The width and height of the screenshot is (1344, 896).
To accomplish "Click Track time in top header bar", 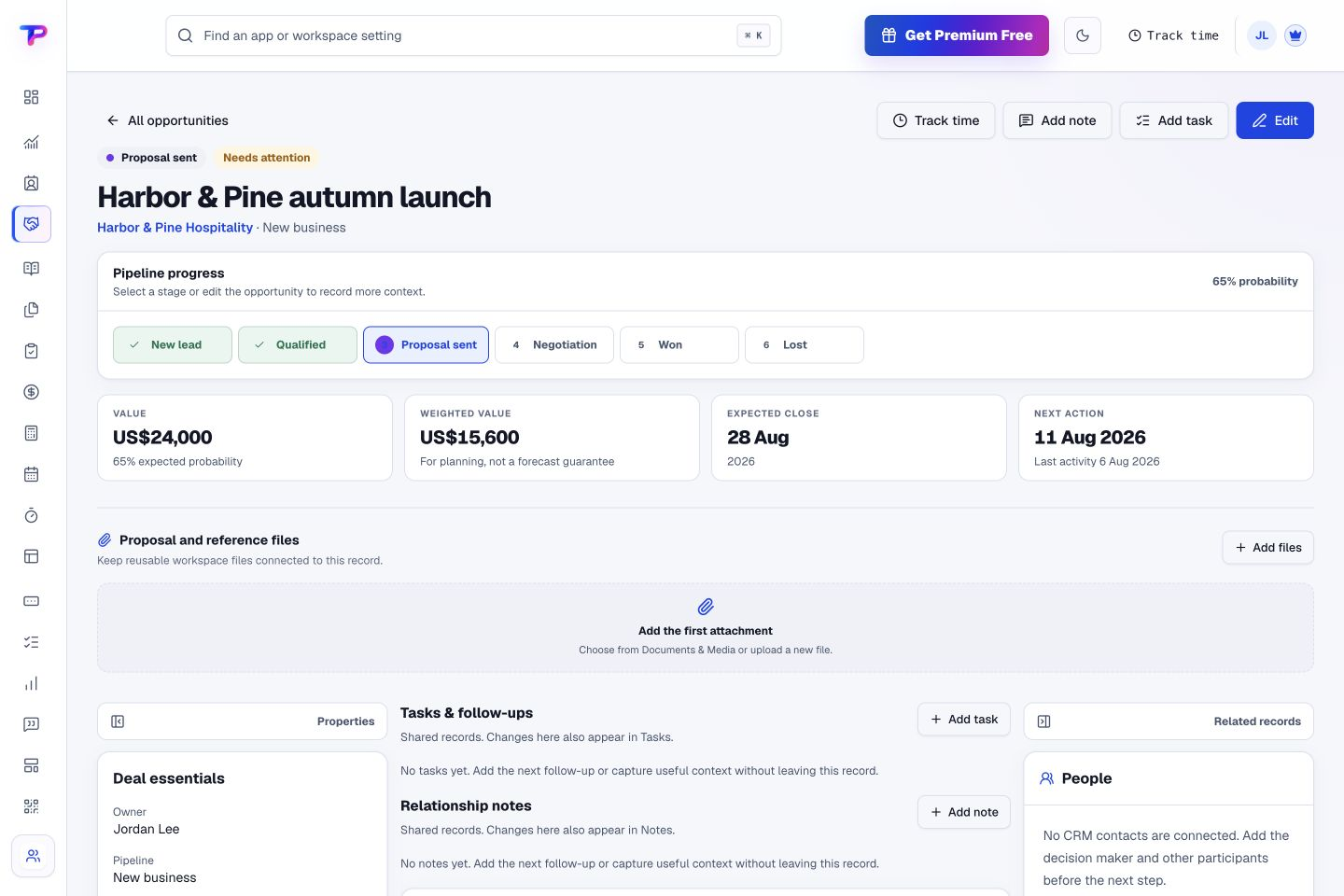I will 1173,35.
